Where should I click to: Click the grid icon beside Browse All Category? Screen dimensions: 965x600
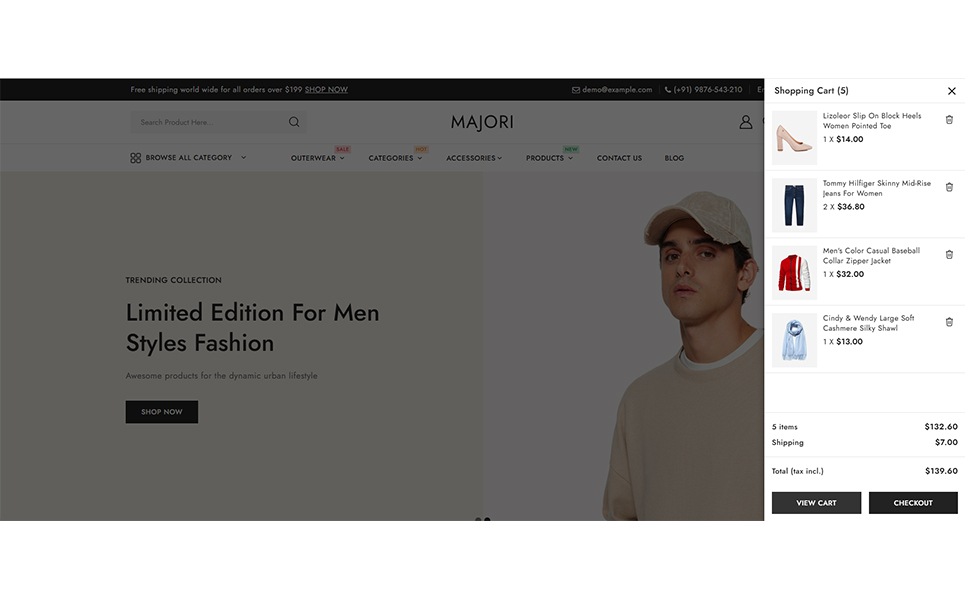pos(135,158)
